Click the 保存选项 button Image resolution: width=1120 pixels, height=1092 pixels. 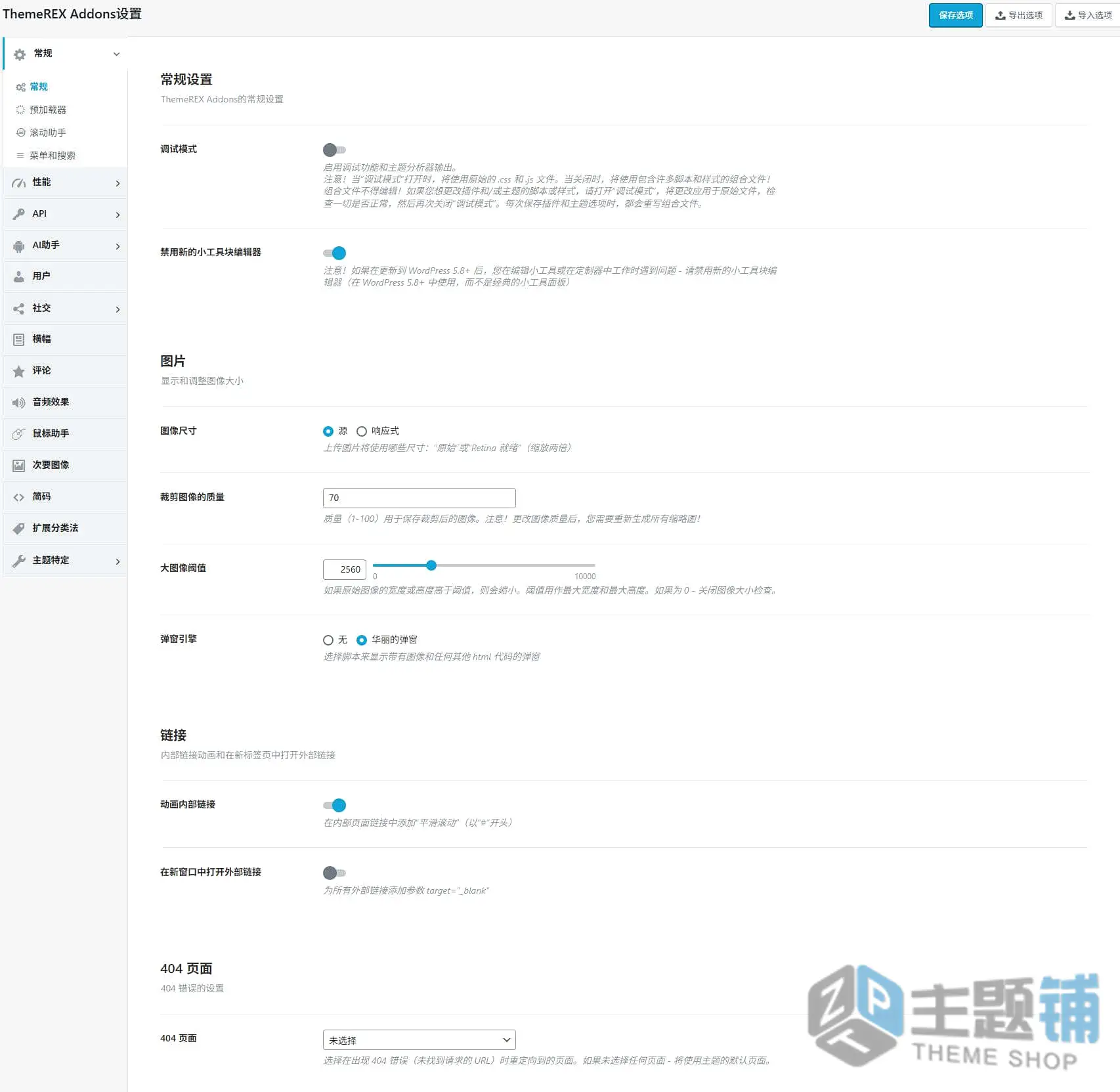tap(955, 15)
